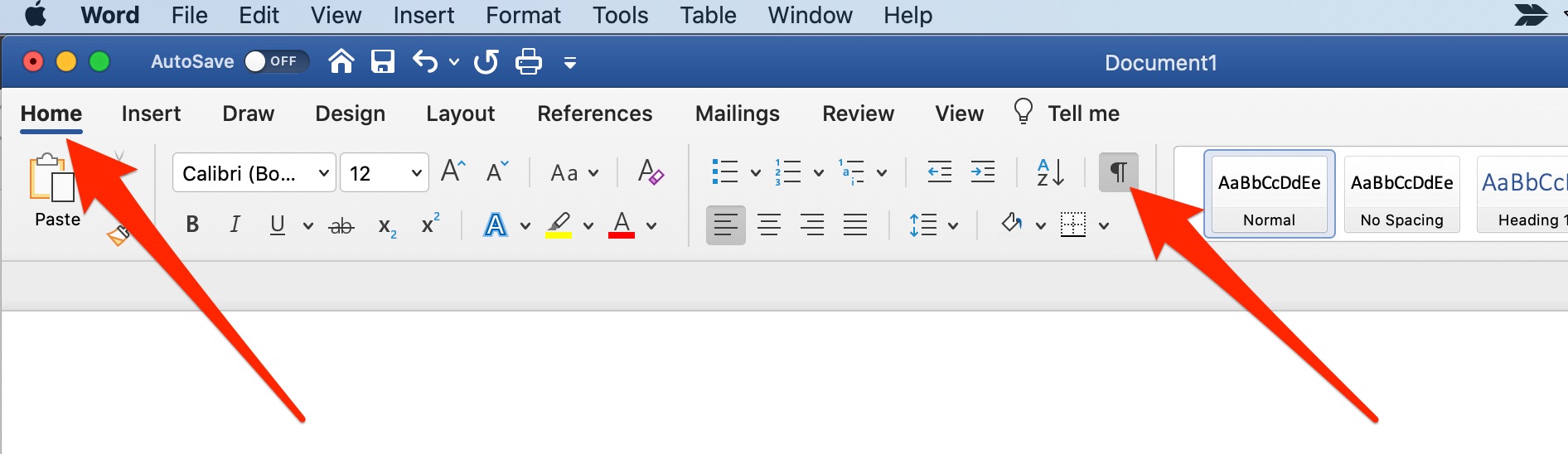Redo the last action
The width and height of the screenshot is (1568, 454).
pyautogui.click(x=486, y=61)
